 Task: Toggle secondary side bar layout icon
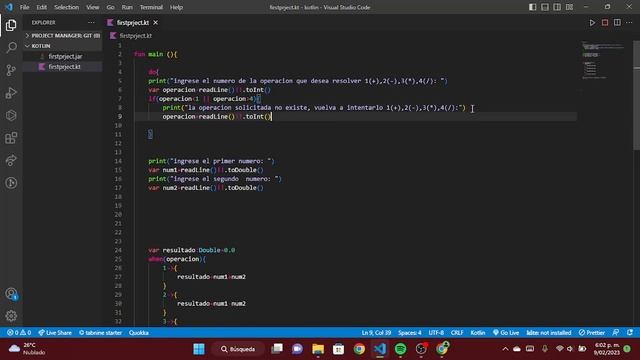click(557, 7)
